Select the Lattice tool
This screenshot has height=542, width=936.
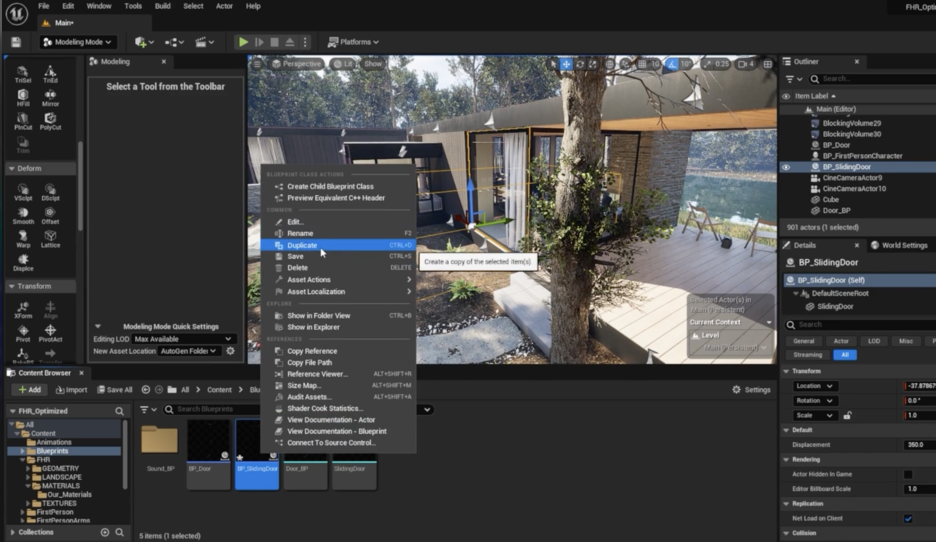tap(50, 239)
